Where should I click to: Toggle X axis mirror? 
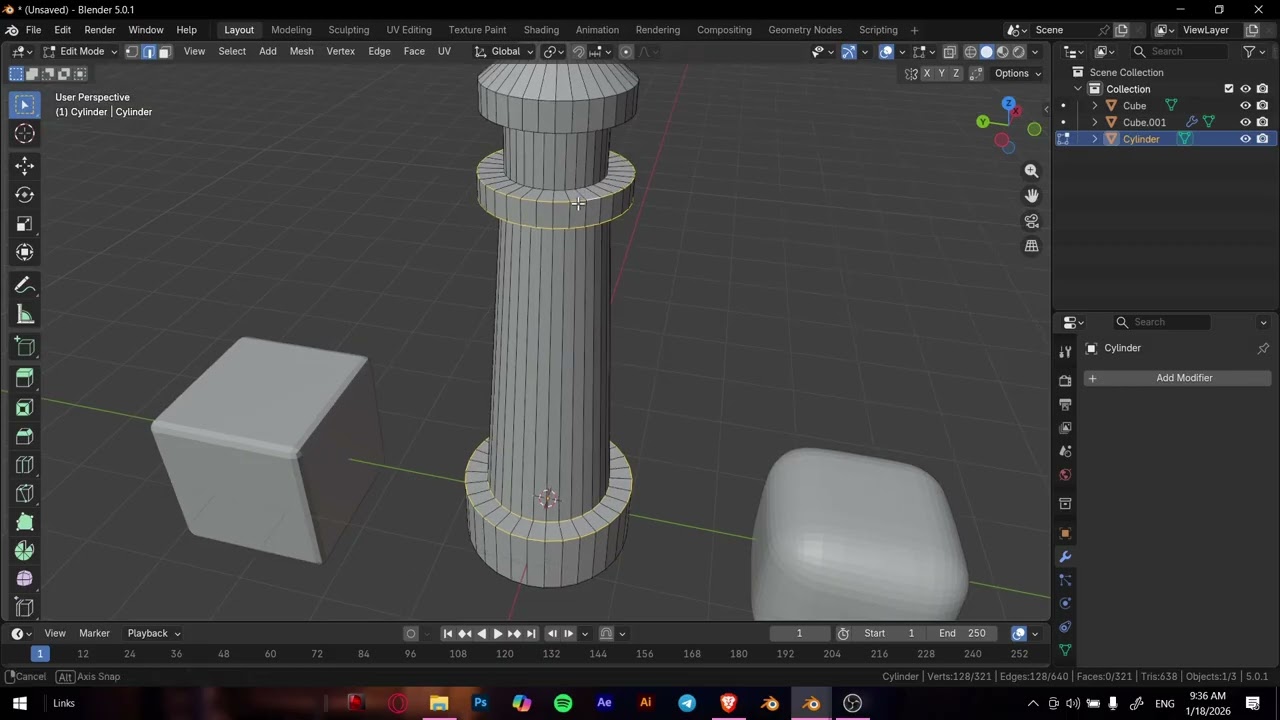click(x=927, y=73)
